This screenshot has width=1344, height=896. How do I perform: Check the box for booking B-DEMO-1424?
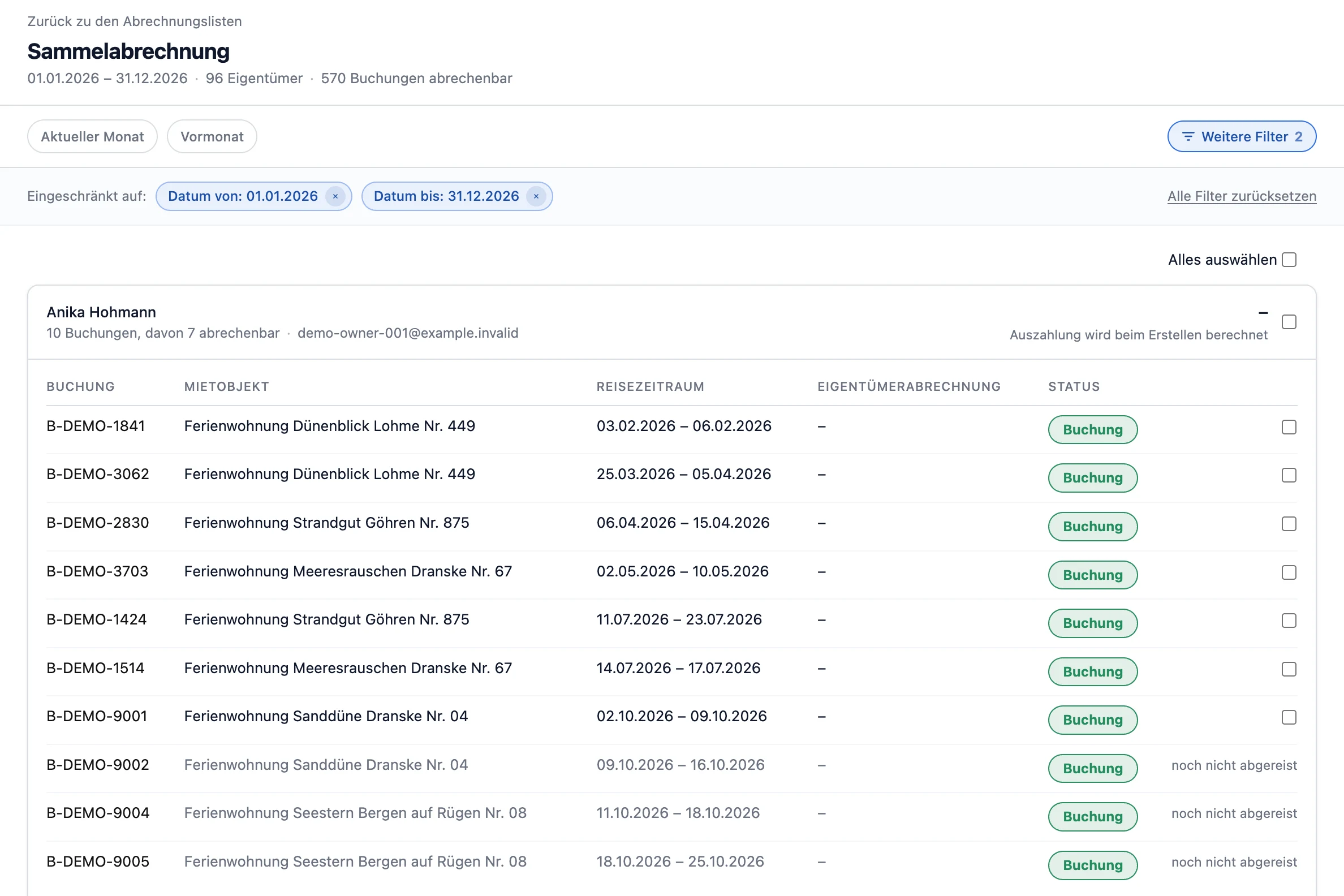1289,620
